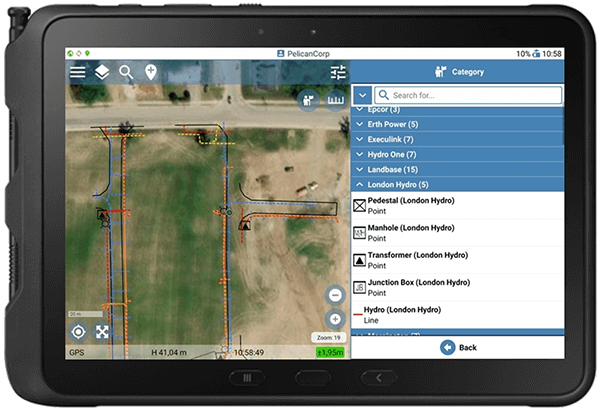Open the hamburger main menu
This screenshot has width=600, height=411.
click(x=77, y=72)
